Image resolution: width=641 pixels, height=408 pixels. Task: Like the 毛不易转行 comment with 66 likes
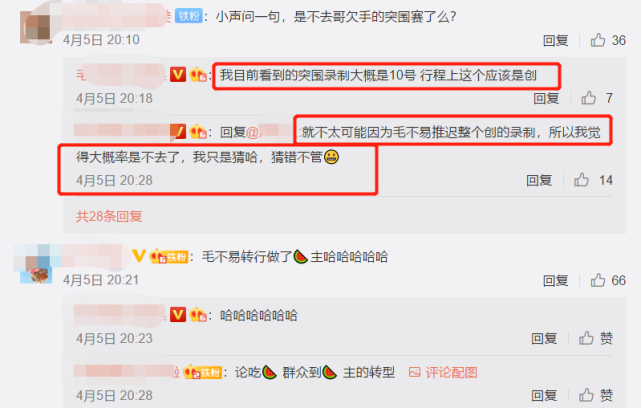(x=598, y=280)
